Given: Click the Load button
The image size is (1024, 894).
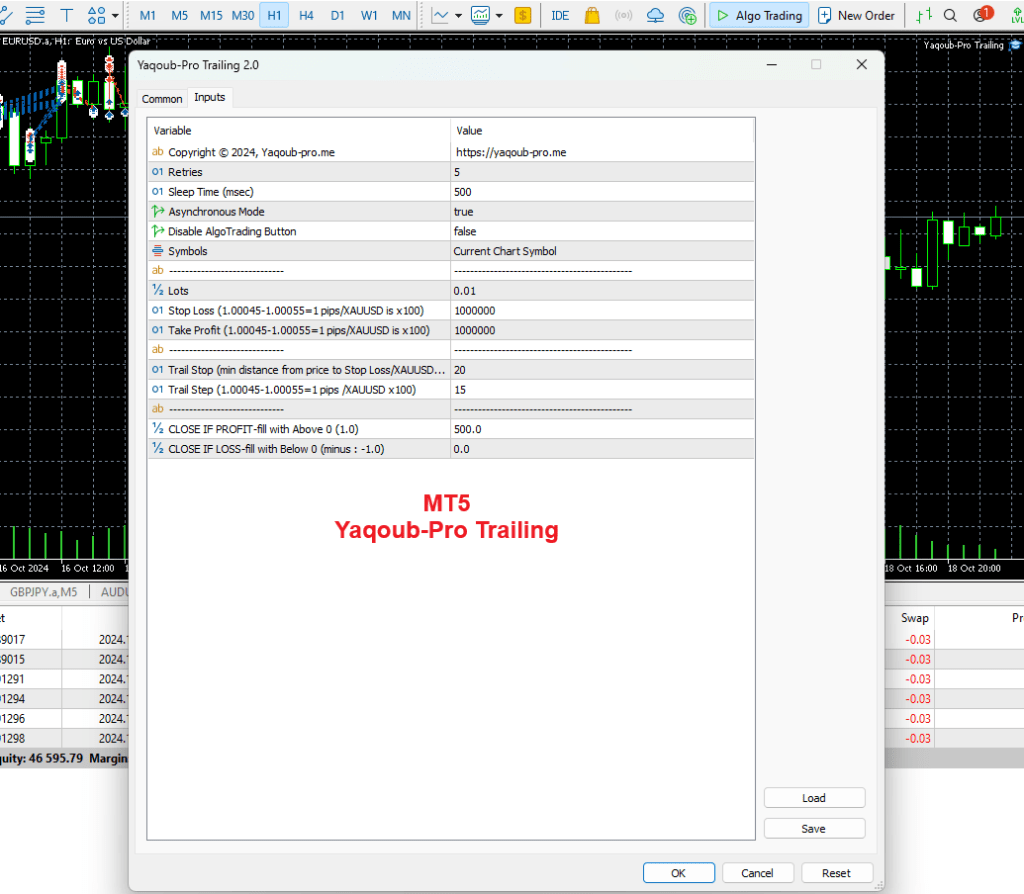Looking at the screenshot, I should pyautogui.click(x=813, y=798).
